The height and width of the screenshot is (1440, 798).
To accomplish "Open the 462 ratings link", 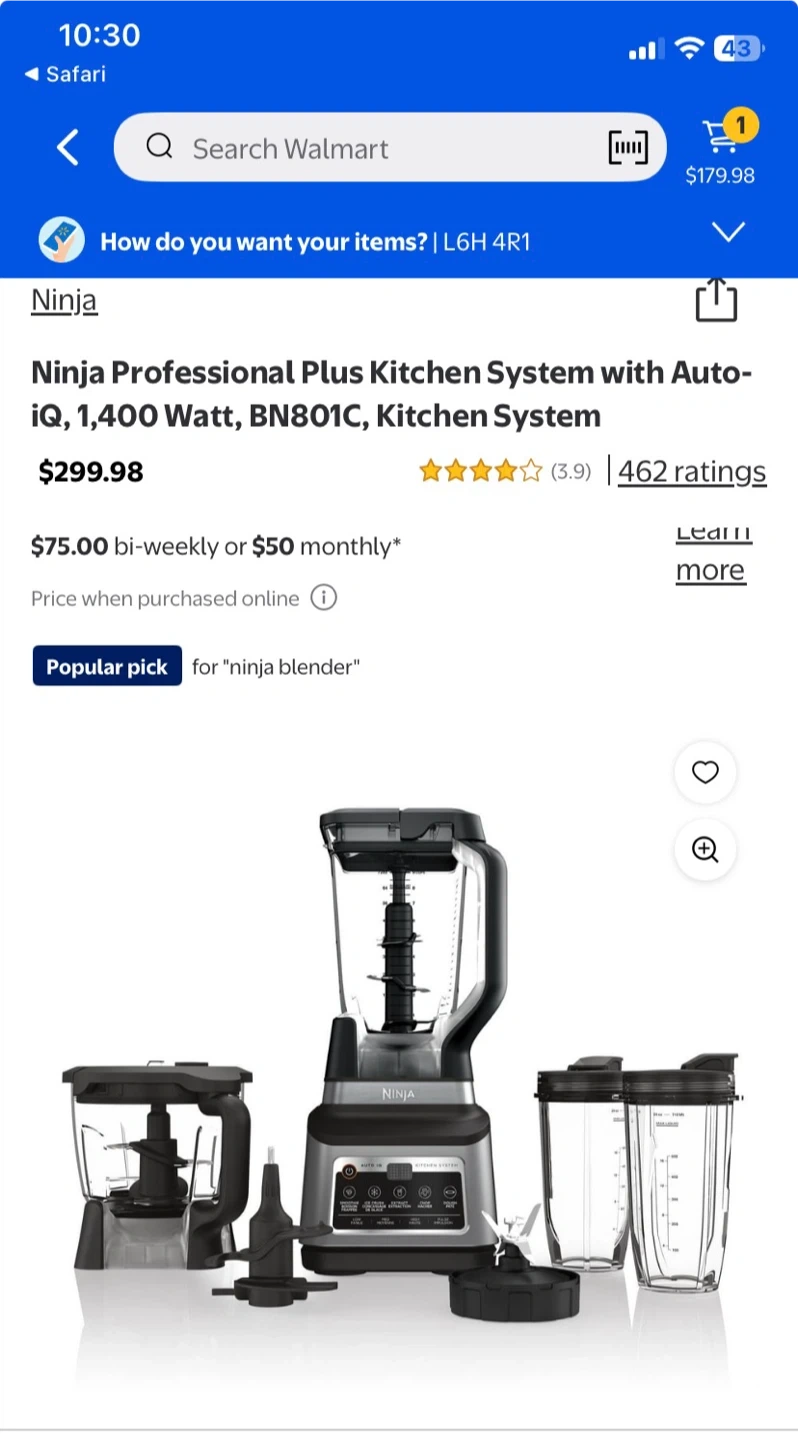I will 692,471.
